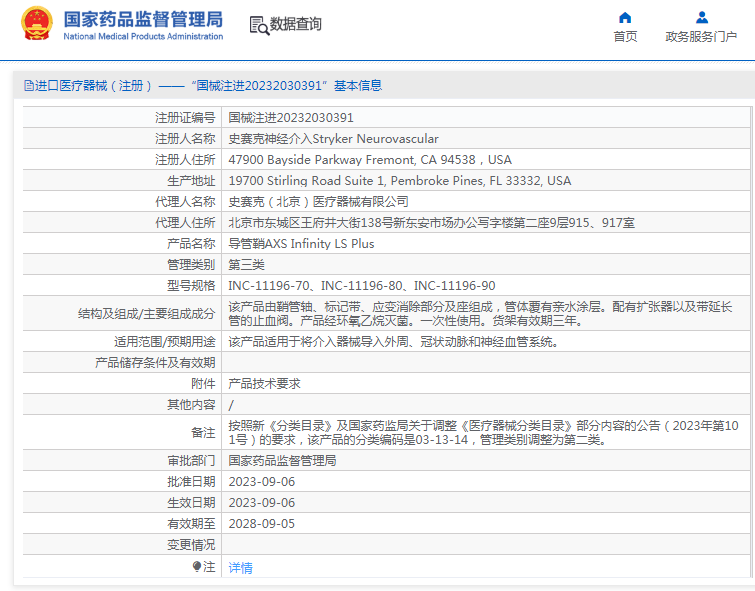Select the 生效日期 value 2023-09-06
The width and height of the screenshot is (755, 591).
[261, 503]
